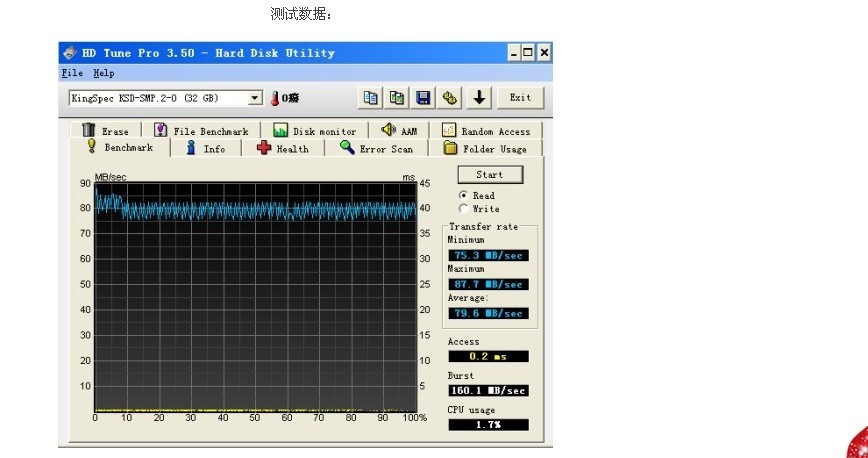
Task: Open the File menu
Action: tap(72, 73)
